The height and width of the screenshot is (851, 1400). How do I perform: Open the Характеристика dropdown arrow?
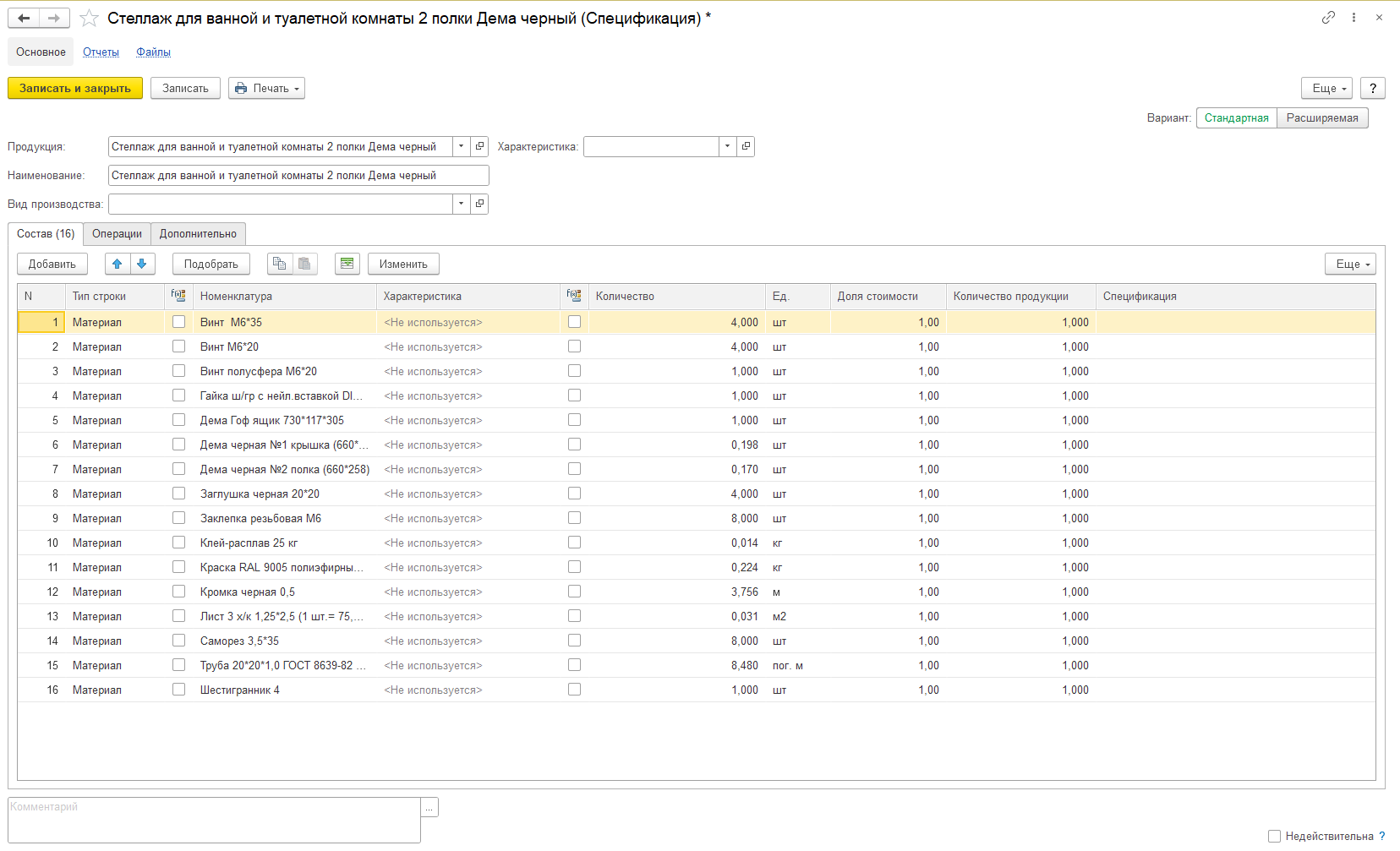(727, 146)
